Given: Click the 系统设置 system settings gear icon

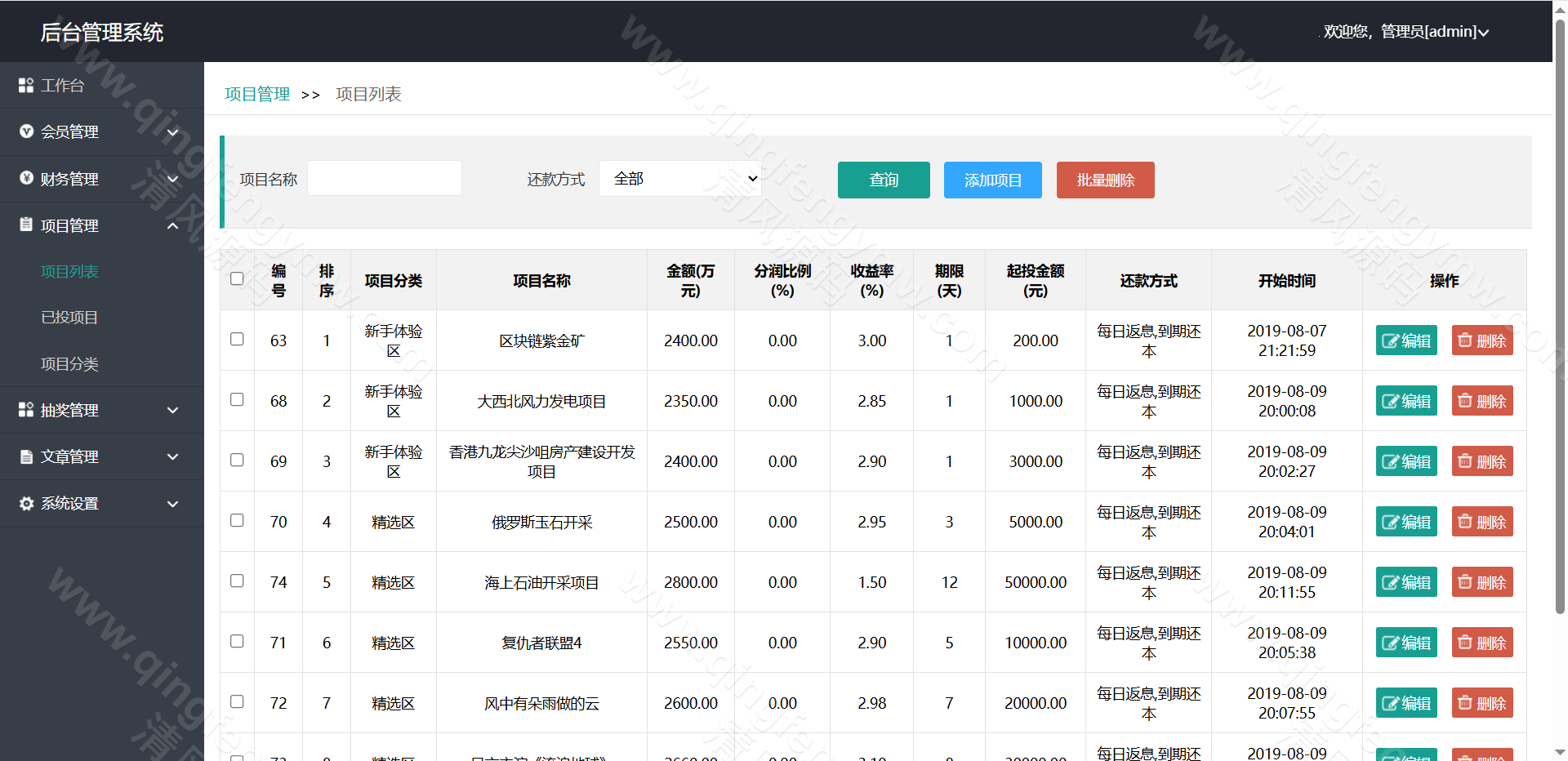Looking at the screenshot, I should [x=24, y=503].
